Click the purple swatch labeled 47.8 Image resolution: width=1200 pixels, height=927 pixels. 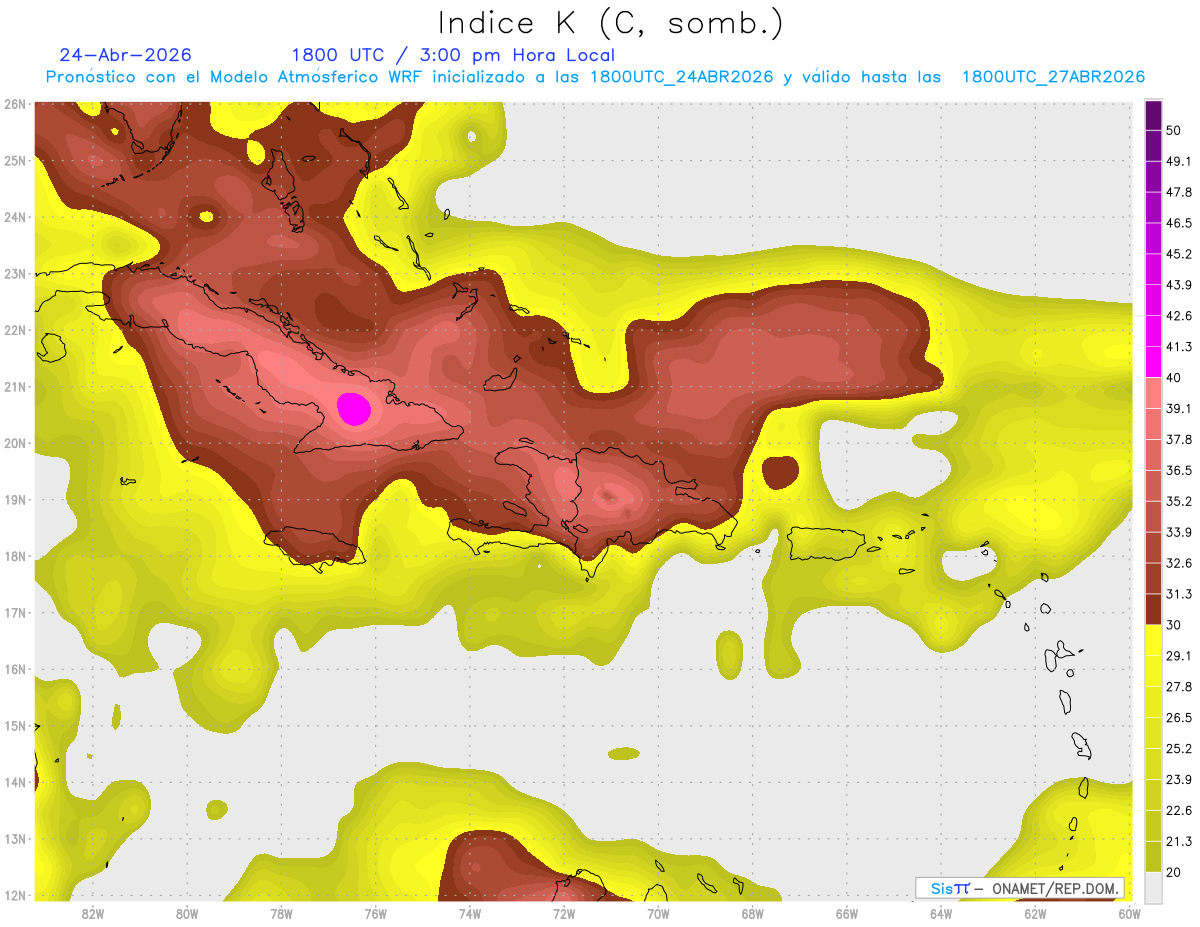click(x=1153, y=176)
